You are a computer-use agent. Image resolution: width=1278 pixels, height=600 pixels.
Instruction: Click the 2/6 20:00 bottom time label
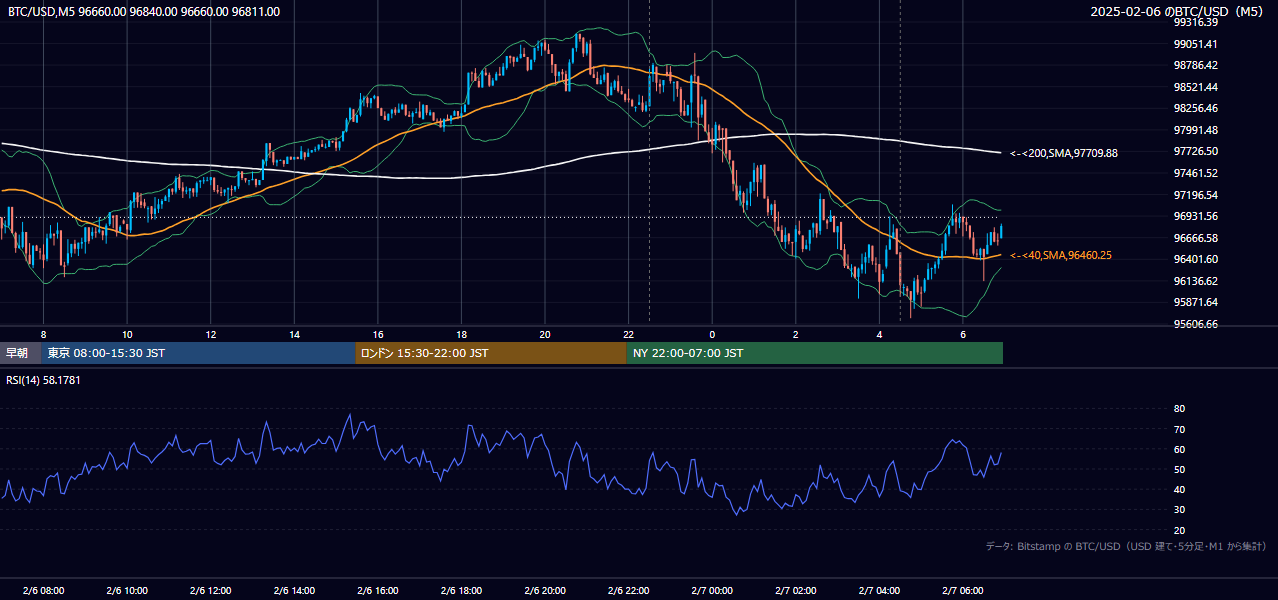(x=545, y=591)
